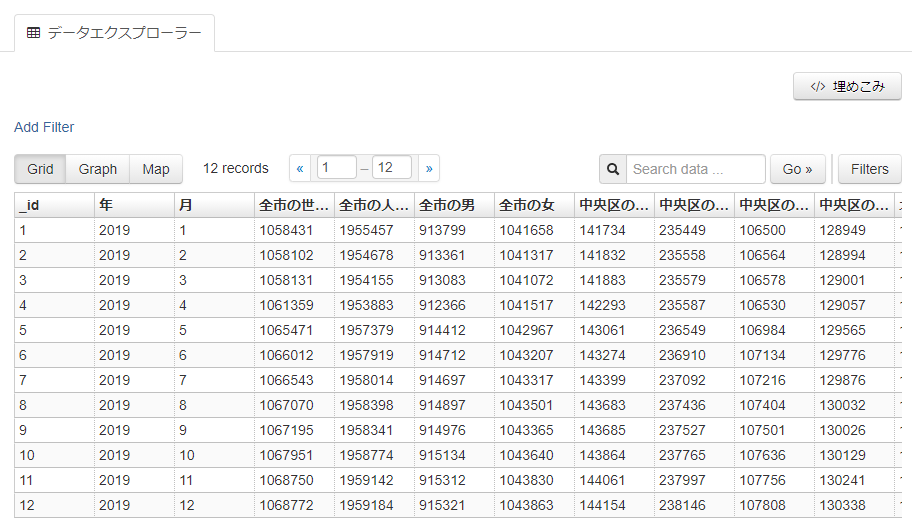The height and width of the screenshot is (525, 912).
Task: Click the end record field showing 12
Action: click(x=392, y=168)
